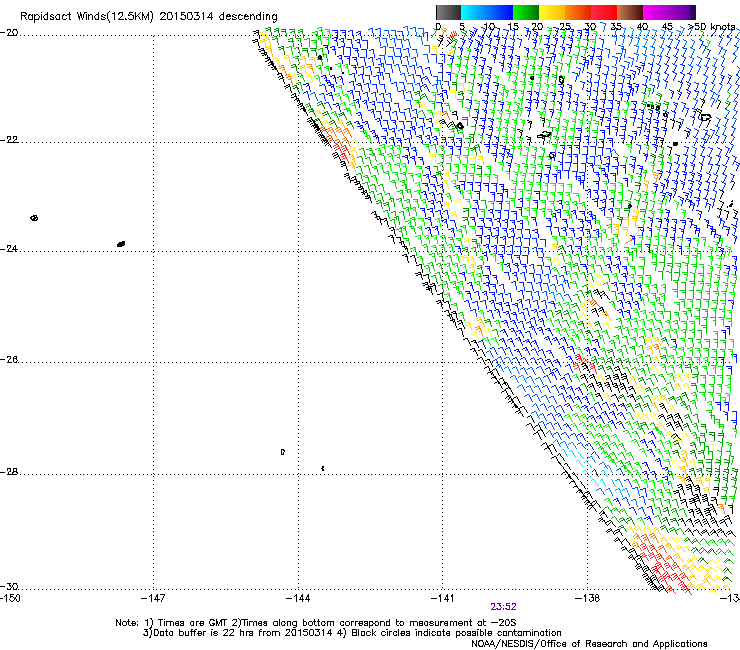Click the -24 latitude axis label
Image resolution: width=740 pixels, height=650 pixels.
point(9,249)
